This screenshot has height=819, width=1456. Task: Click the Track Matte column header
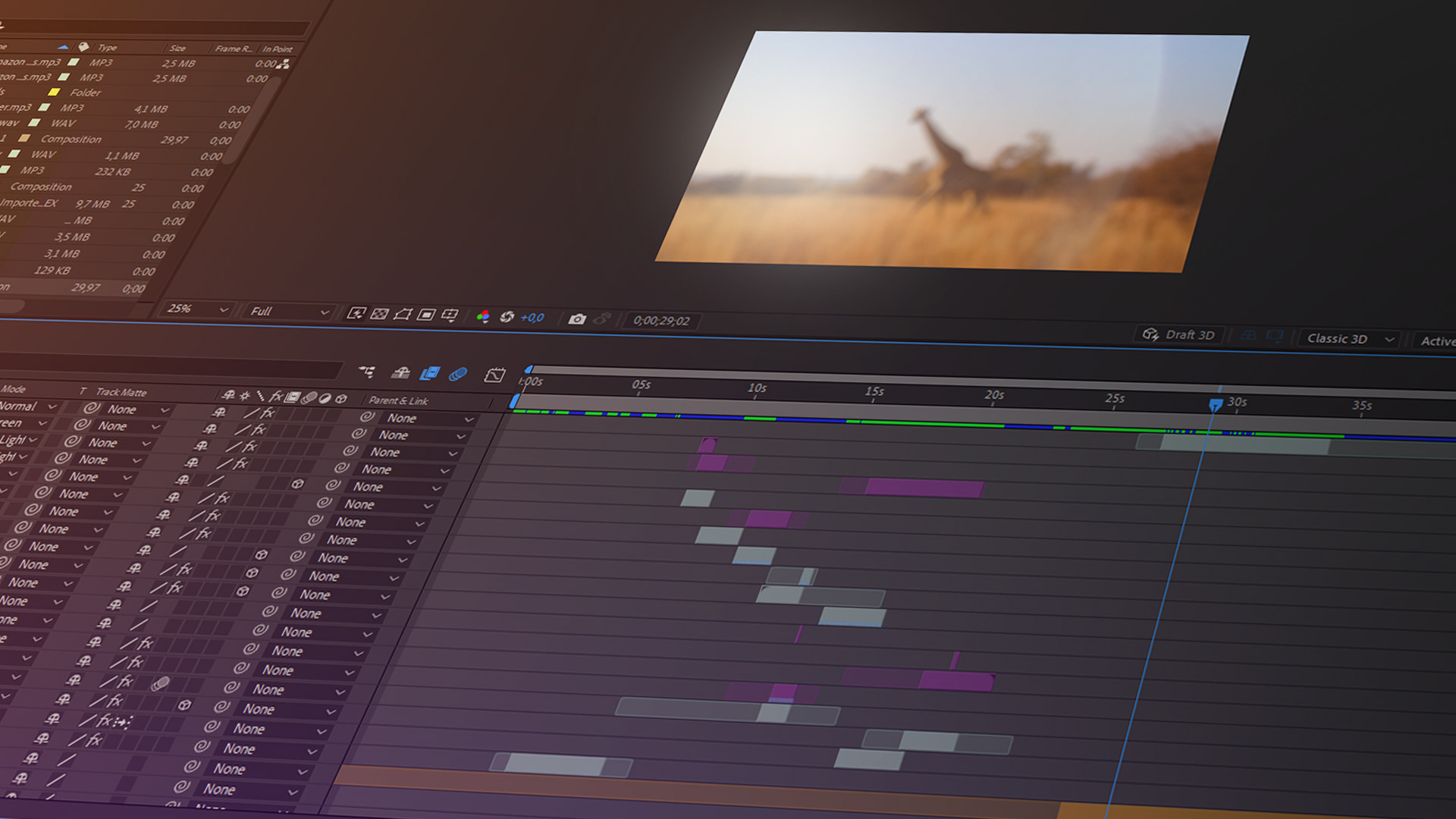point(121,392)
